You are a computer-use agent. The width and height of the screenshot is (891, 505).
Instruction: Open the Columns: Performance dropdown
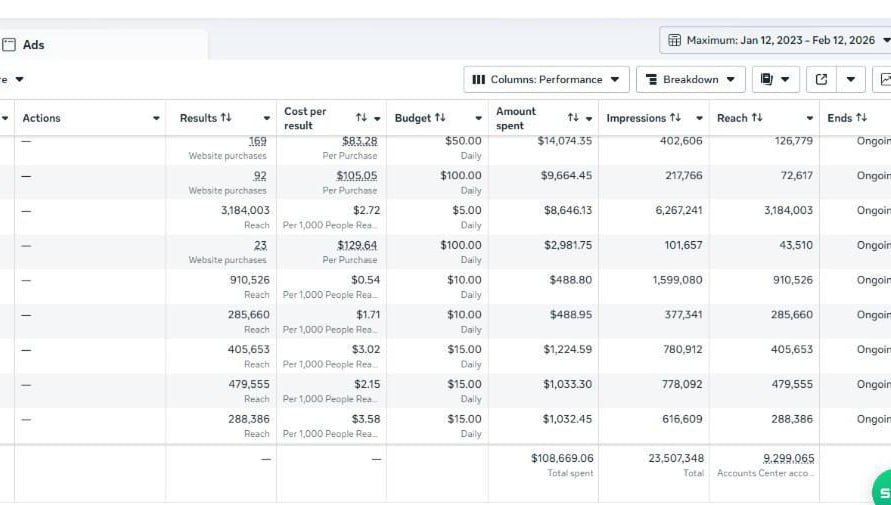pos(545,80)
